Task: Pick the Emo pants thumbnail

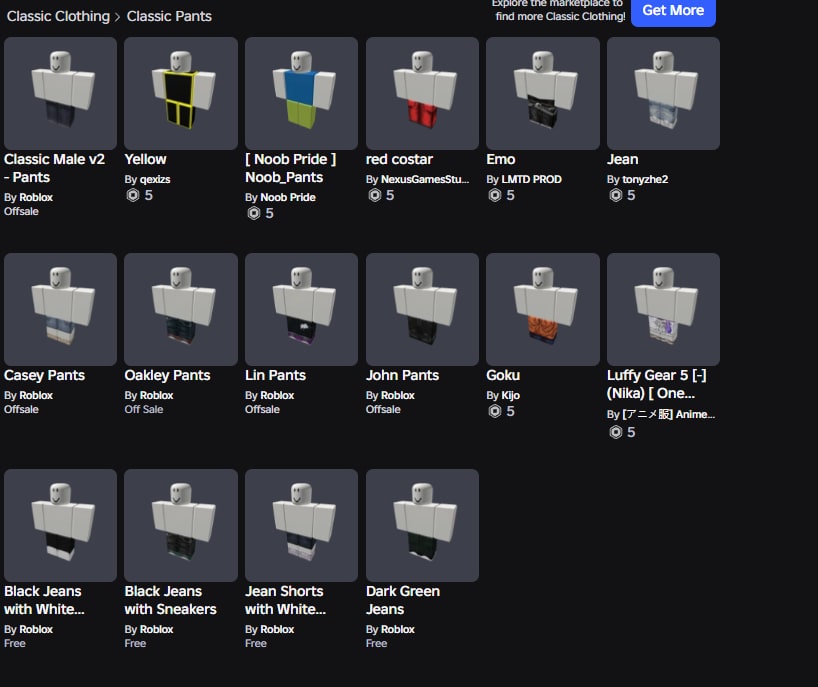Action: [543, 93]
